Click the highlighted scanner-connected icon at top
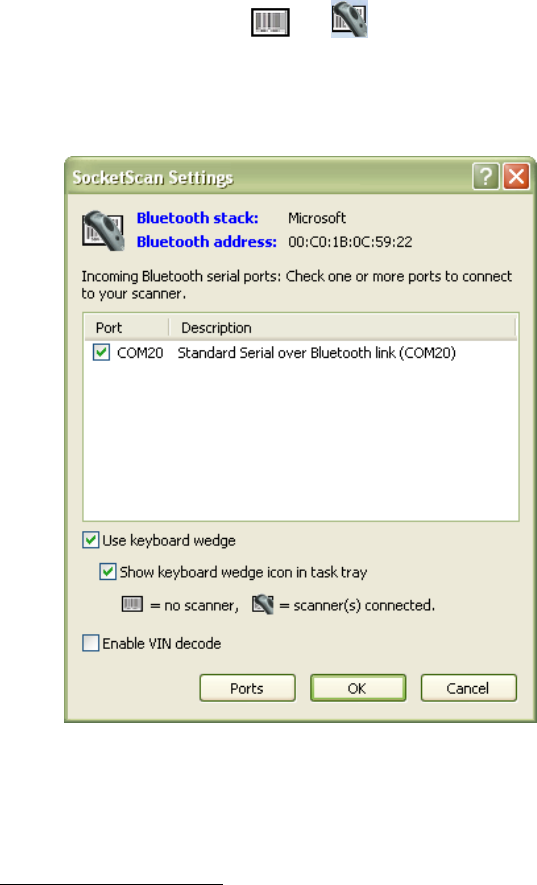This screenshot has height=885, width=537. pos(350,19)
